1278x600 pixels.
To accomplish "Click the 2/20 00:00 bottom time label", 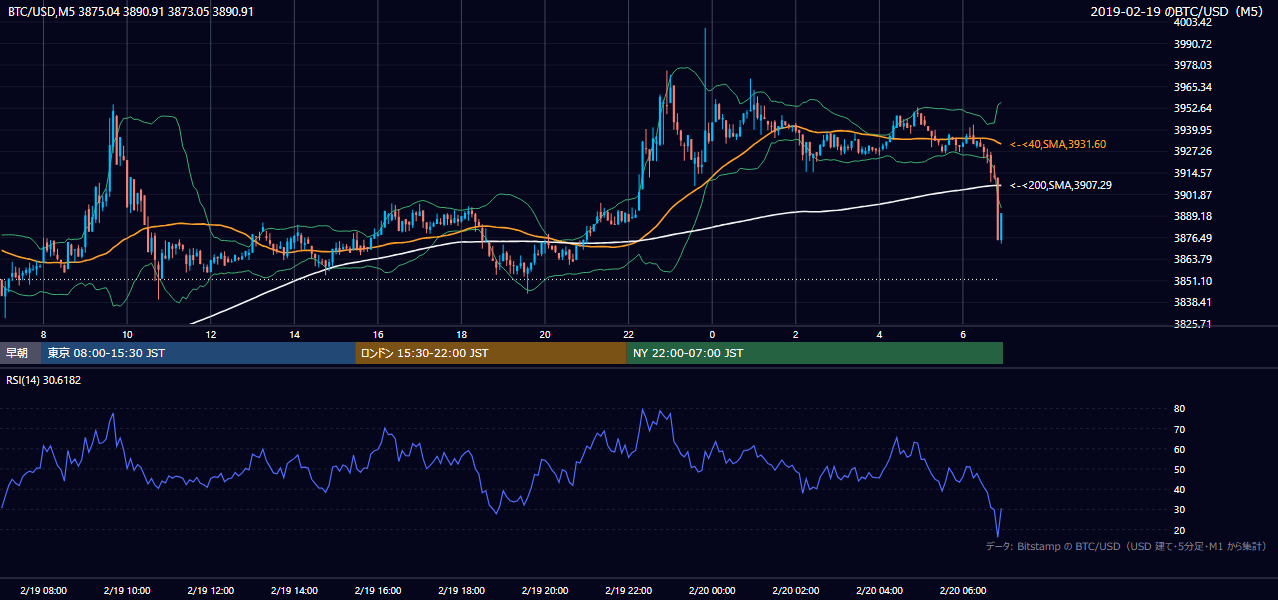I will click(712, 591).
